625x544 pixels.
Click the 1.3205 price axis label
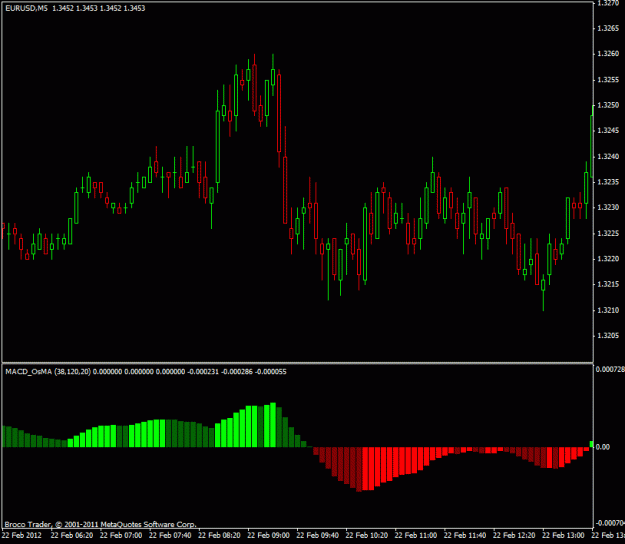(608, 336)
